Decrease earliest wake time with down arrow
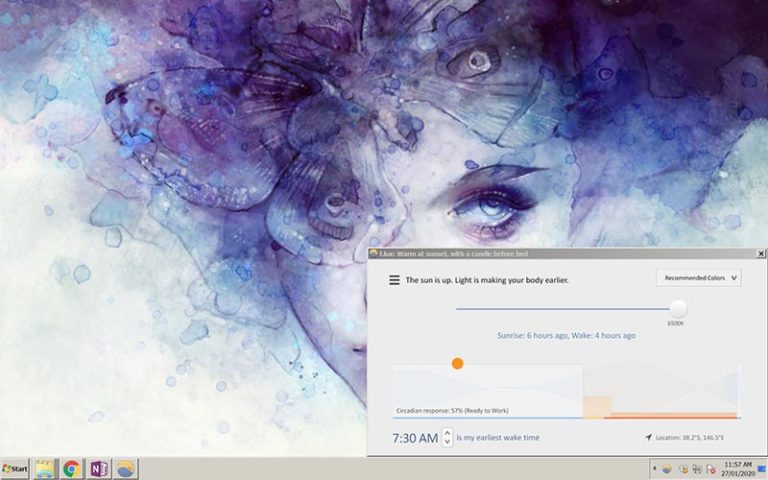768x480 pixels. pos(447,441)
